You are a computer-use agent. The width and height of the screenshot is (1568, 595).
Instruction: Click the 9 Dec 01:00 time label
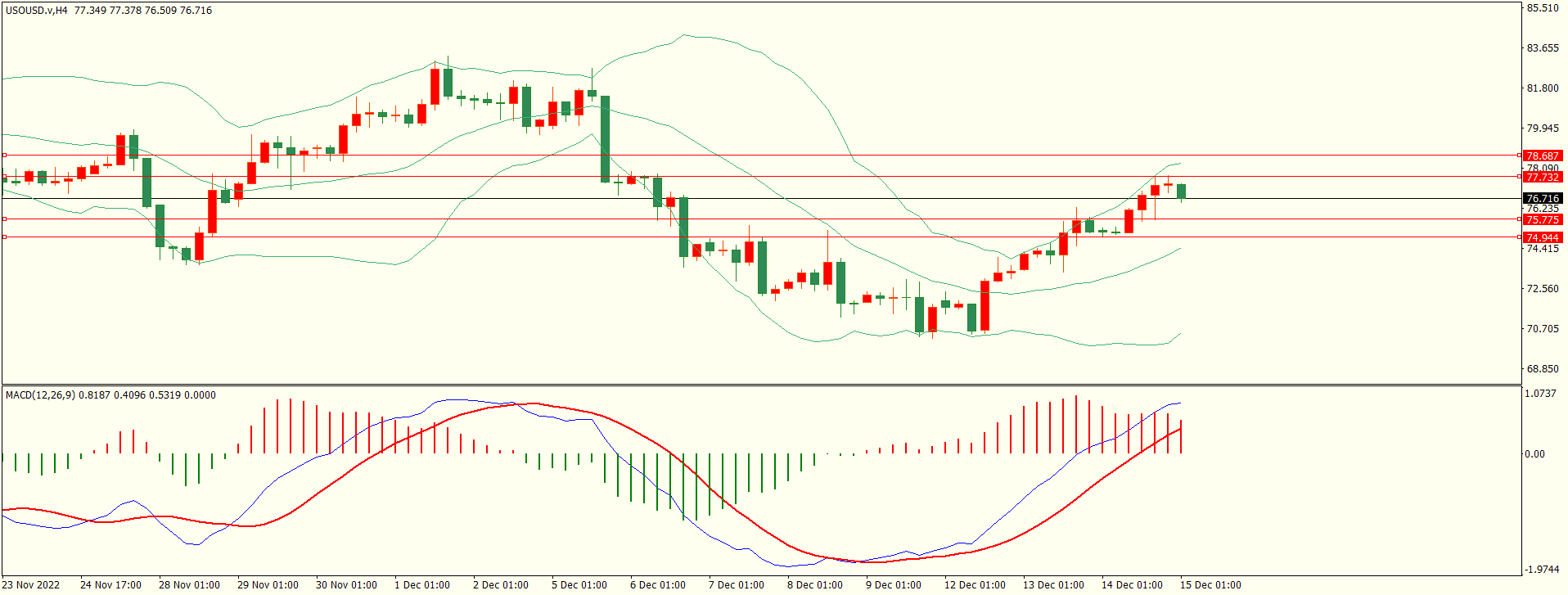pos(893,584)
